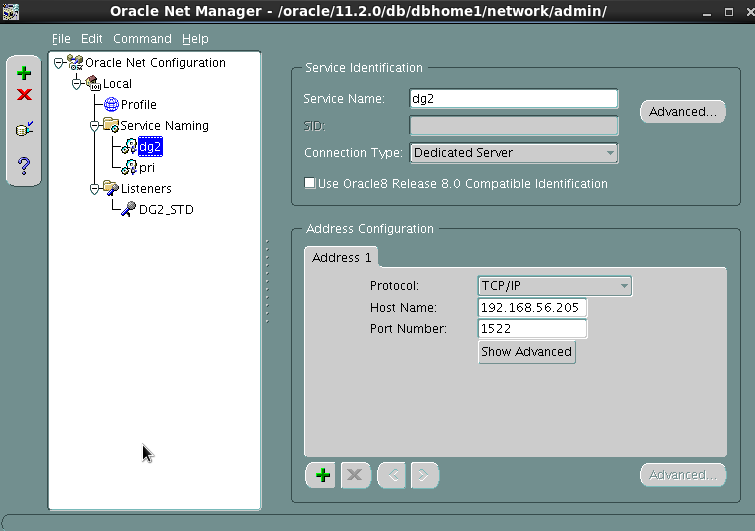The image size is (755, 531).
Task: Open the Protocol TCP/IP dropdown
Action: (x=555, y=286)
